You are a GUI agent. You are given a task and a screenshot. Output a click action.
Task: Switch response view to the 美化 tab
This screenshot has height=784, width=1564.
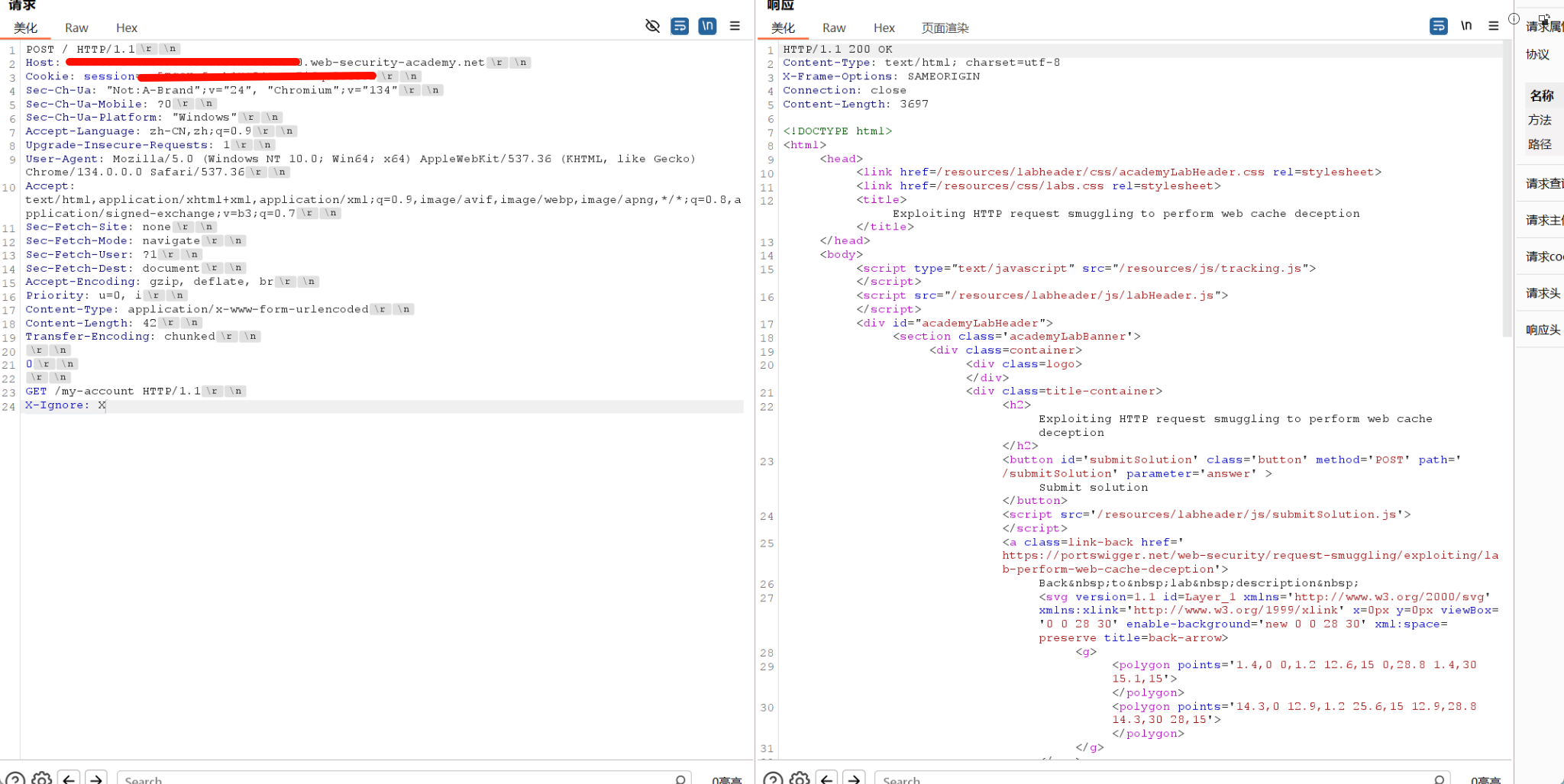point(783,27)
